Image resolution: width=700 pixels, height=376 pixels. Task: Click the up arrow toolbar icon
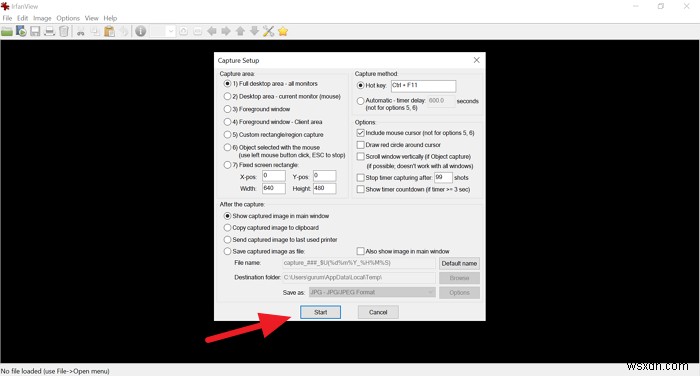[240, 31]
